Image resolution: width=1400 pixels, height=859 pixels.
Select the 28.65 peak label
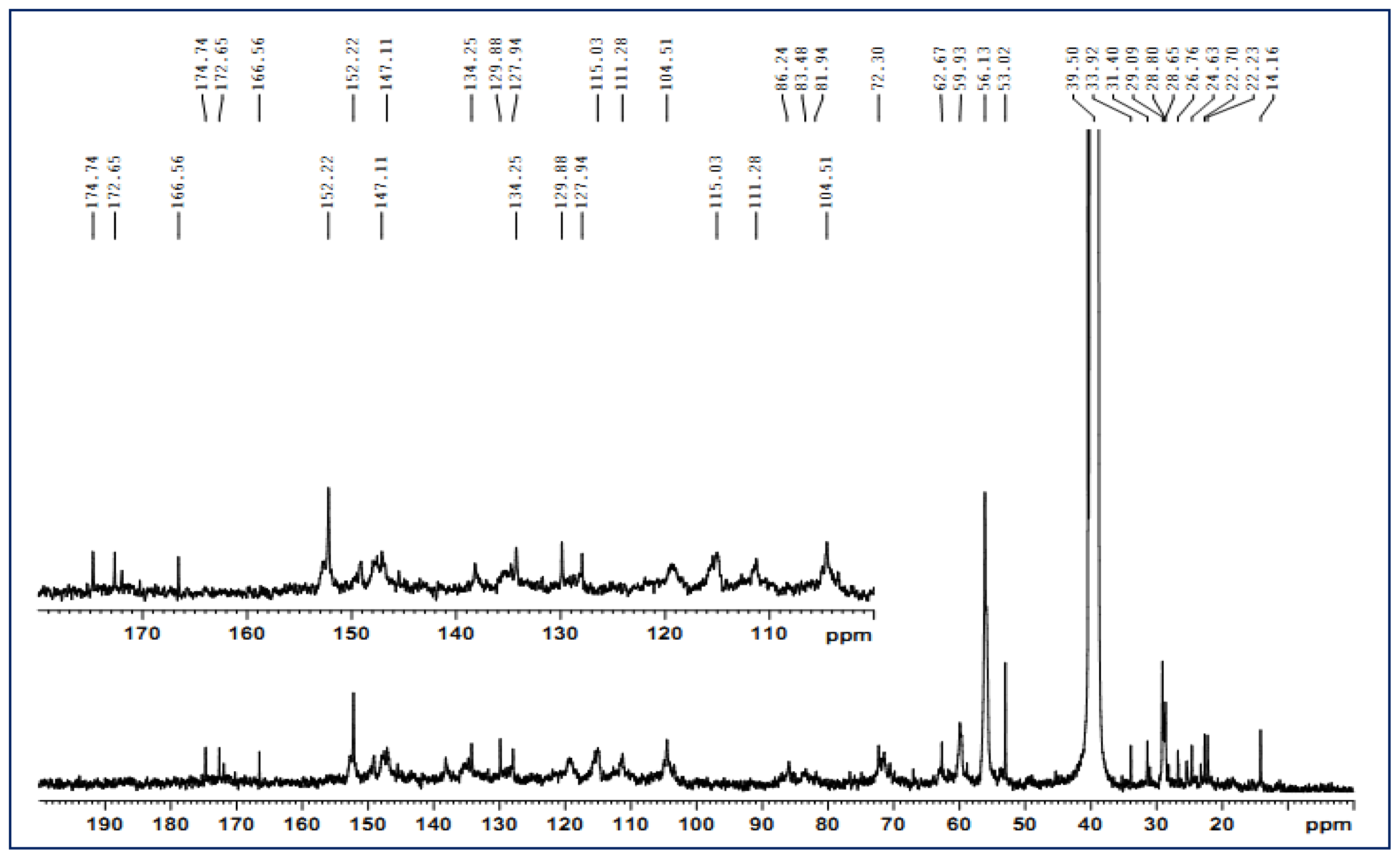pyautogui.click(x=1172, y=69)
